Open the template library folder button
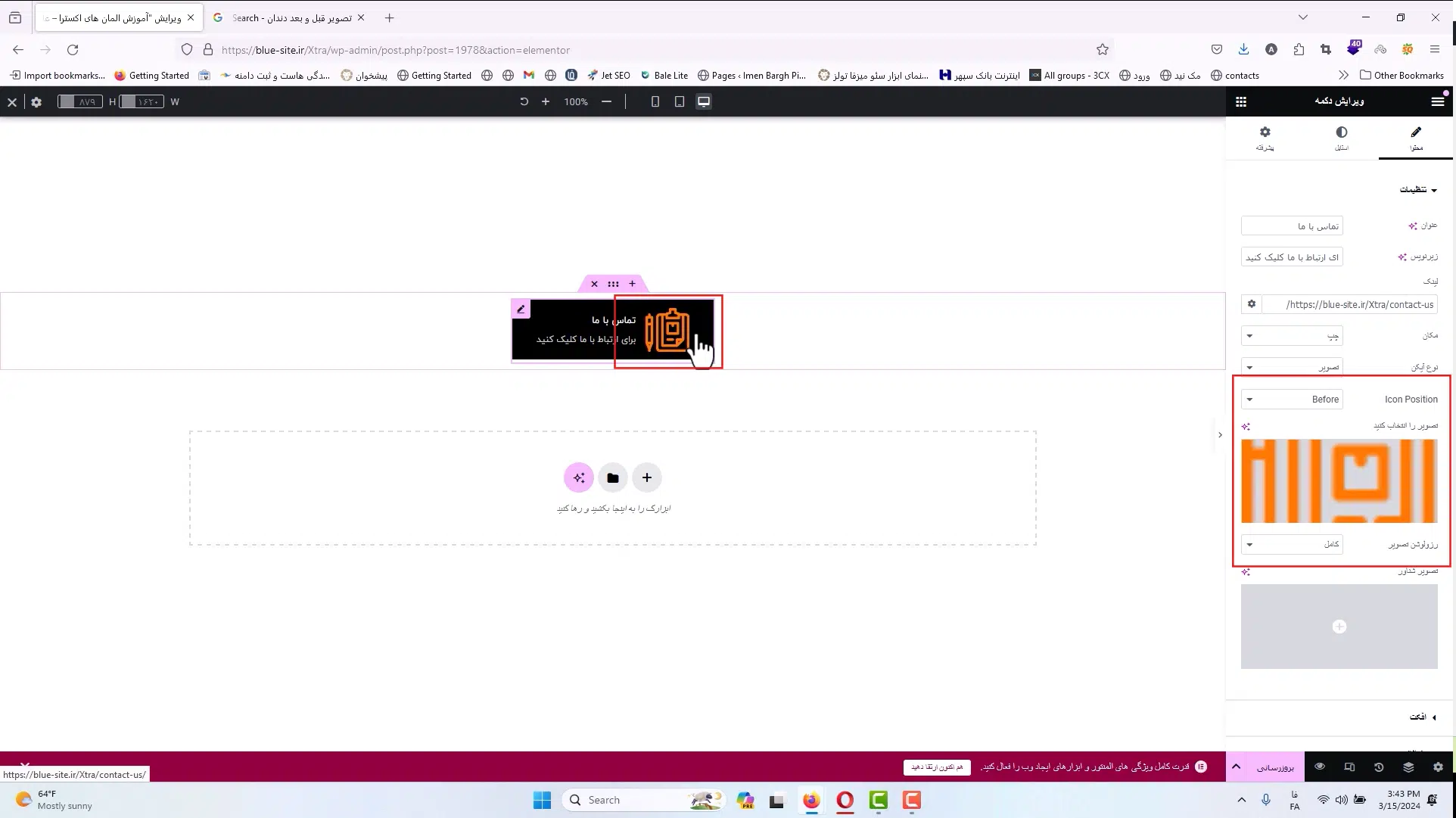This screenshot has width=1456, height=818. tap(613, 477)
